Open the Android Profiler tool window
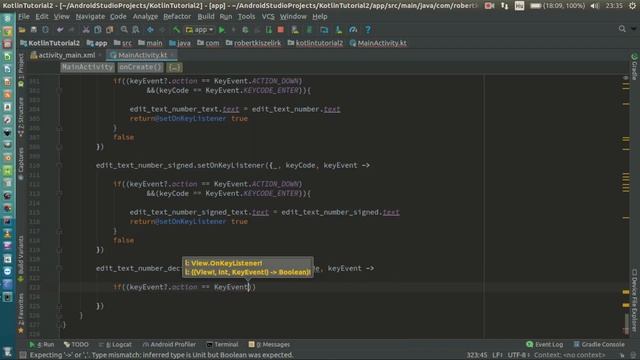640x360 pixels. [x=169, y=344]
